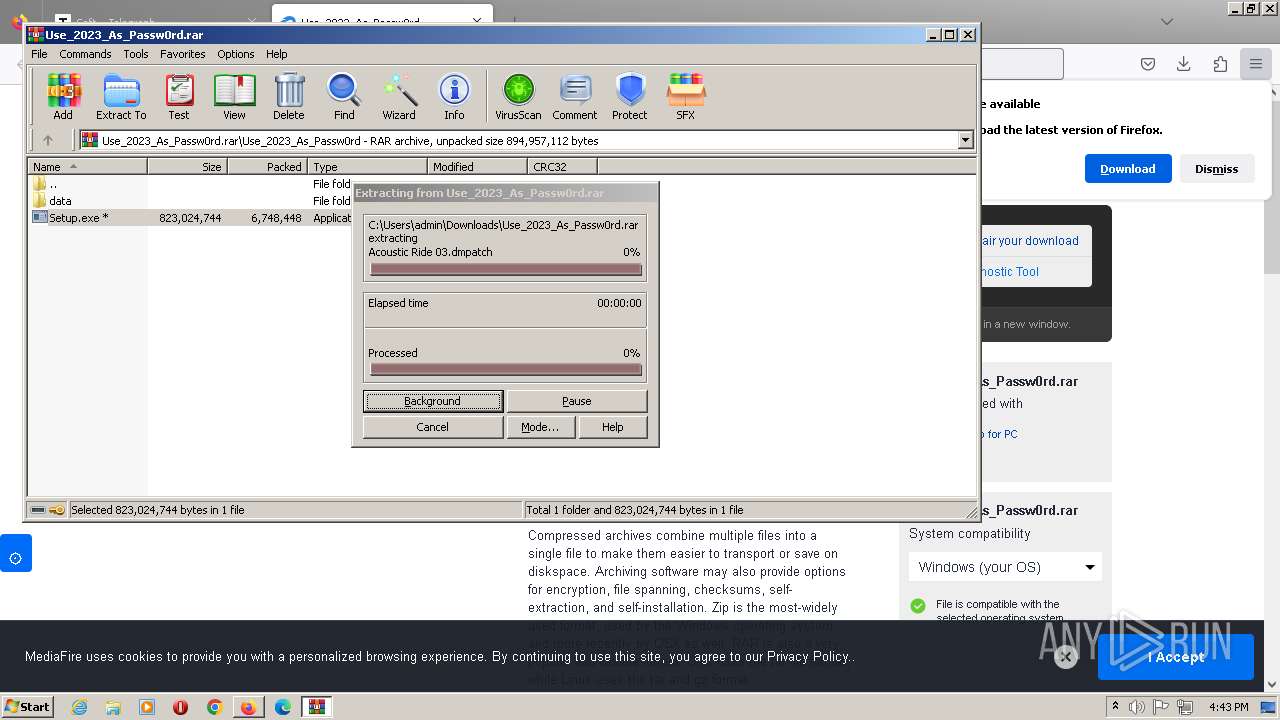
Task: Click the SFX icon
Action: pos(685,97)
